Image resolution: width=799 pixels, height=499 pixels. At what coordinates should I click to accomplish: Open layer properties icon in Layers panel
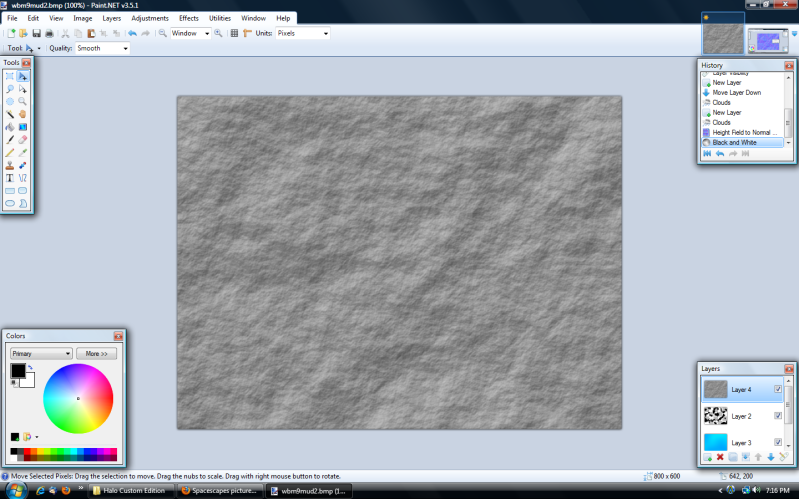(784, 457)
